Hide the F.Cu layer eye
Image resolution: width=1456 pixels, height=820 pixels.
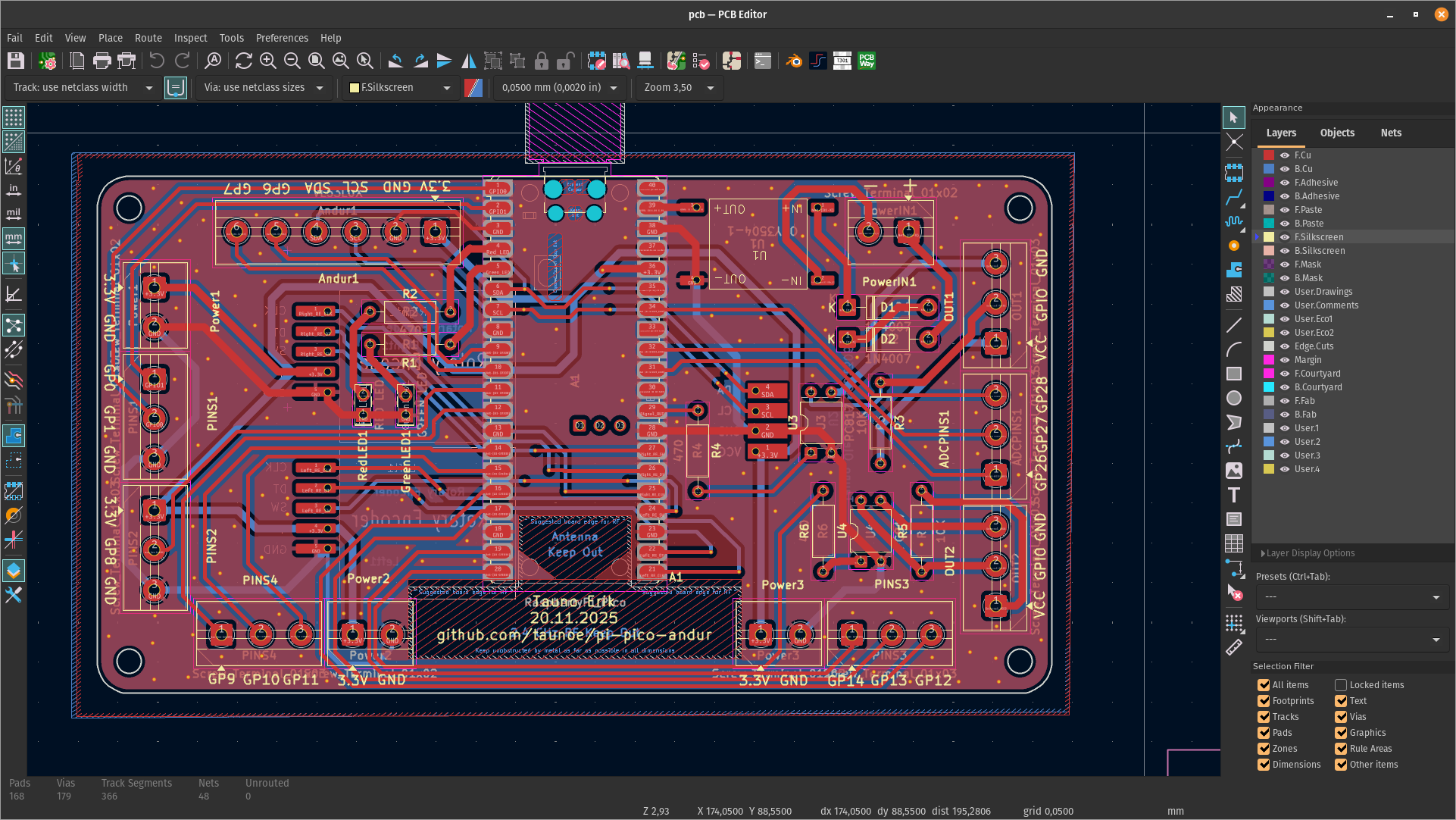[1285, 155]
